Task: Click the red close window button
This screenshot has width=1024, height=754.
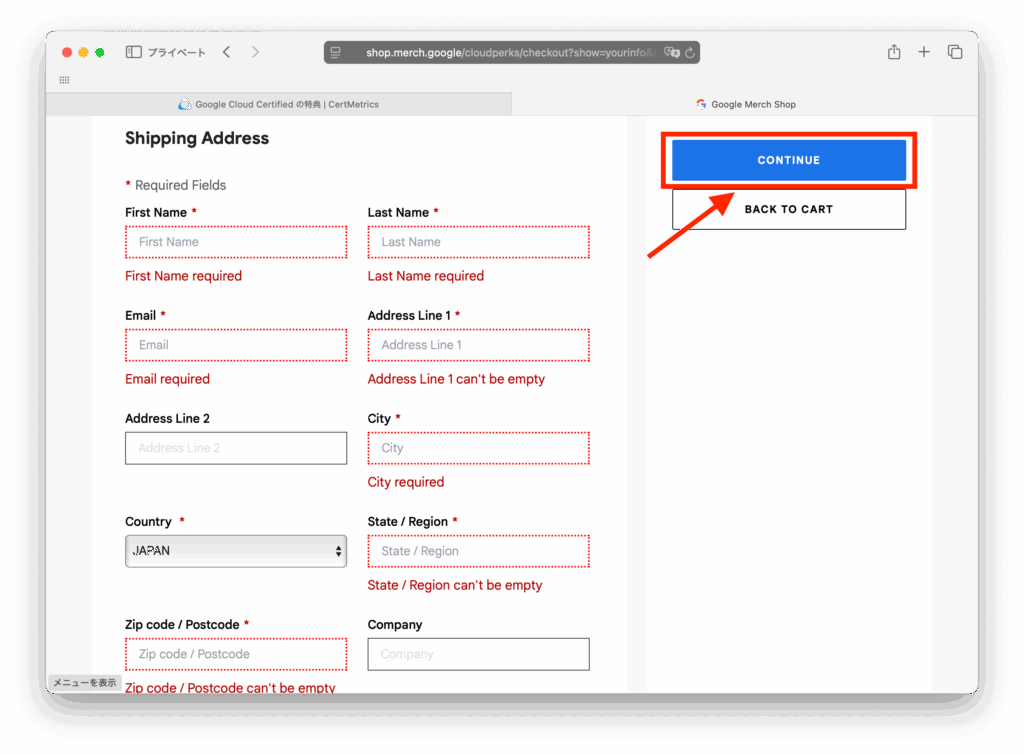Action: (x=67, y=52)
